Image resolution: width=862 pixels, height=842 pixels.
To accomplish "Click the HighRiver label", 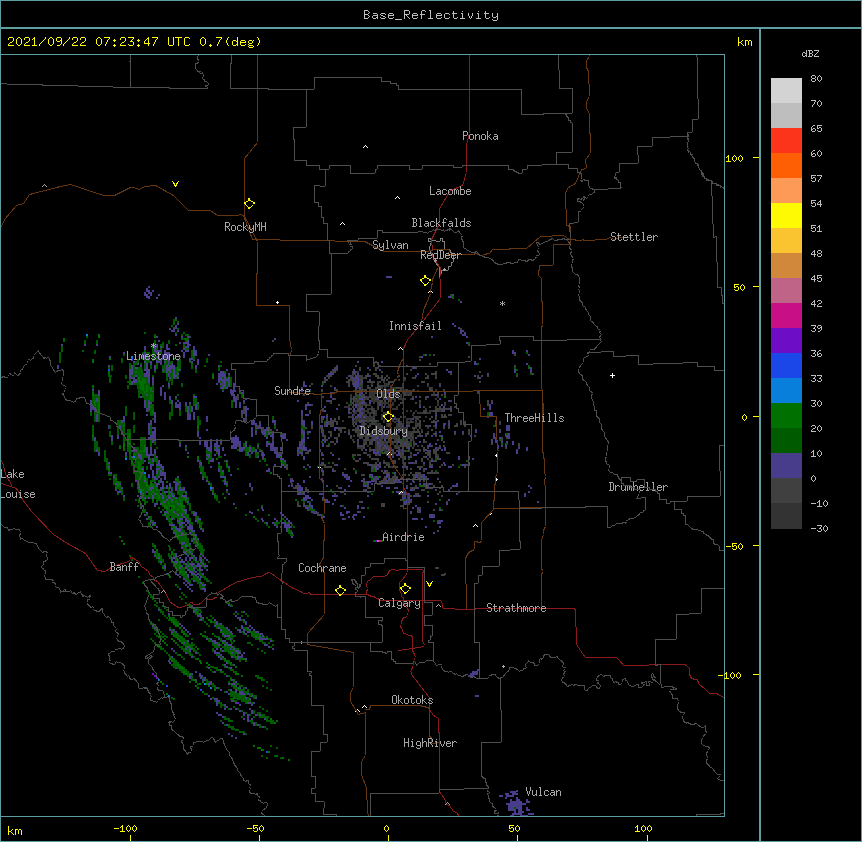I will 430,743.
